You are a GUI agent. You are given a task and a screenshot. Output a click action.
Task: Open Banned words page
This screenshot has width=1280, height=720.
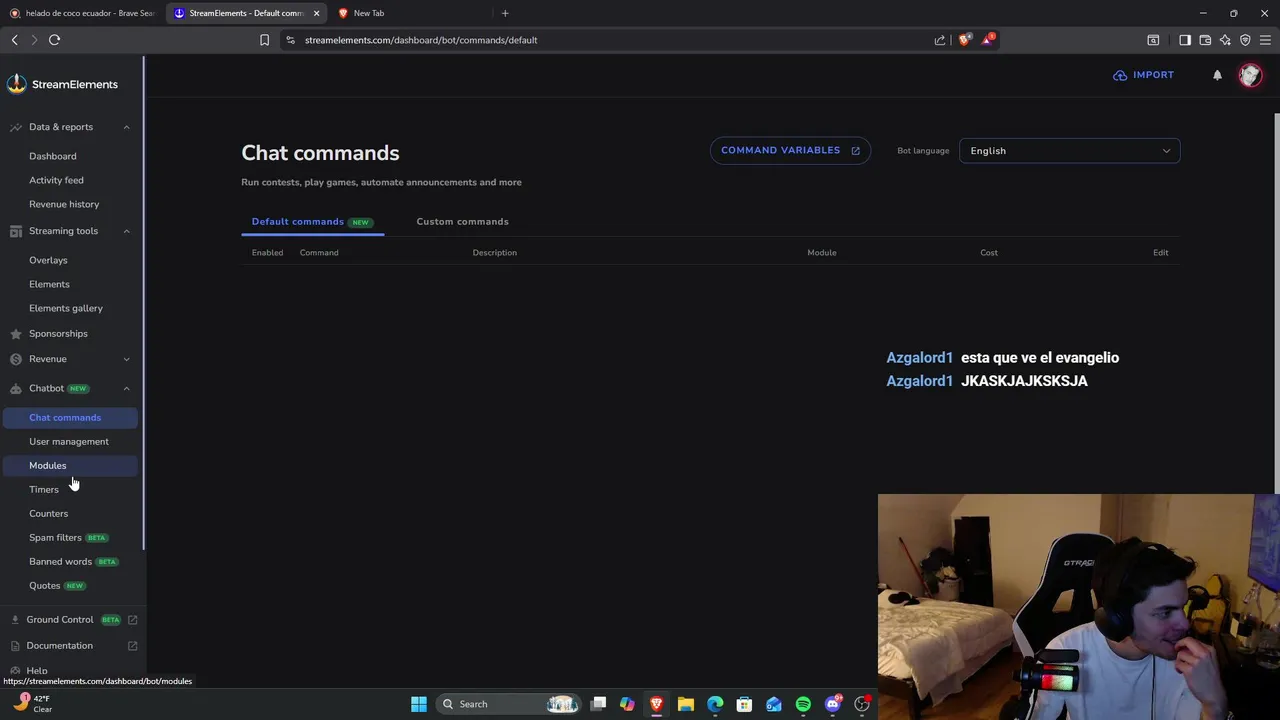[60, 561]
